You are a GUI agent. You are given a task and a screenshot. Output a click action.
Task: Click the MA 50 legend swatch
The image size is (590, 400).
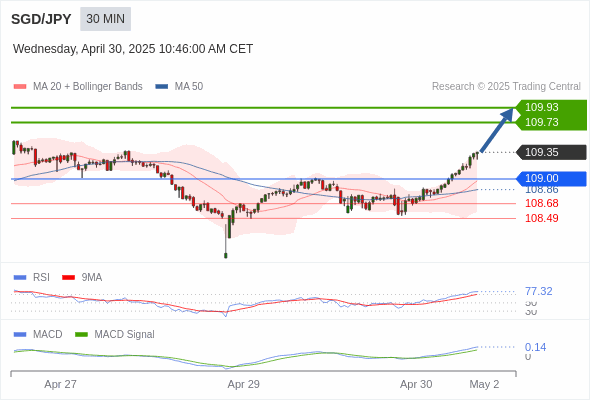162,87
